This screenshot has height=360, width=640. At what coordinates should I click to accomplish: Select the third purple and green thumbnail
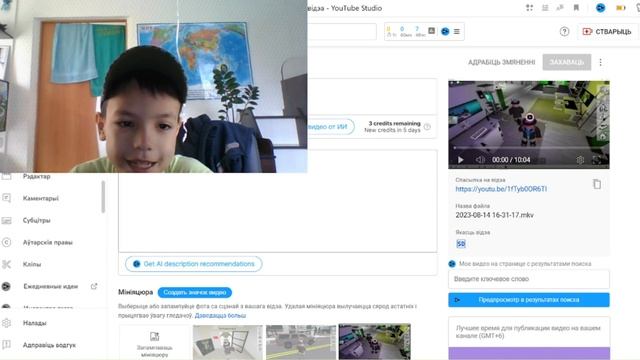tap(374, 342)
